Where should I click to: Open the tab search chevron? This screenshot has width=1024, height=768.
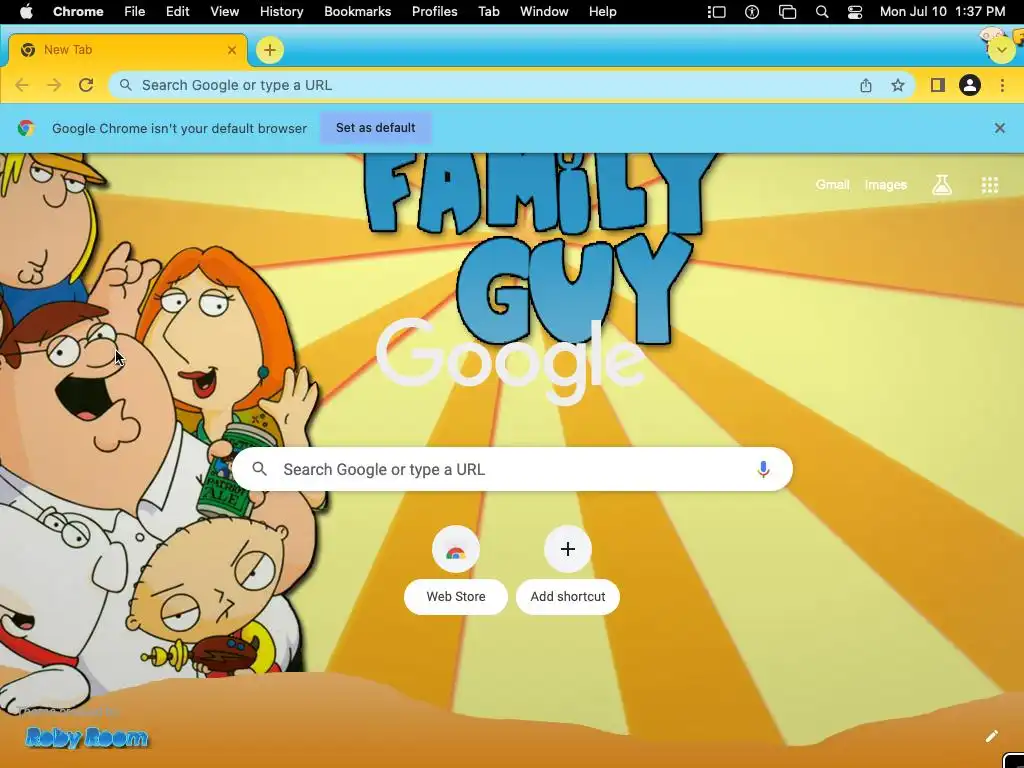tap(1001, 50)
